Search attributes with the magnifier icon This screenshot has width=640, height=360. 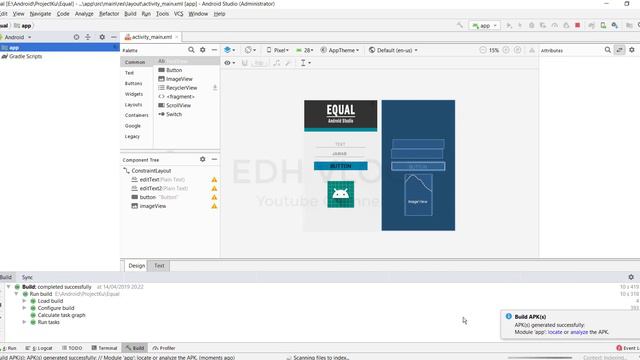pos(608,50)
